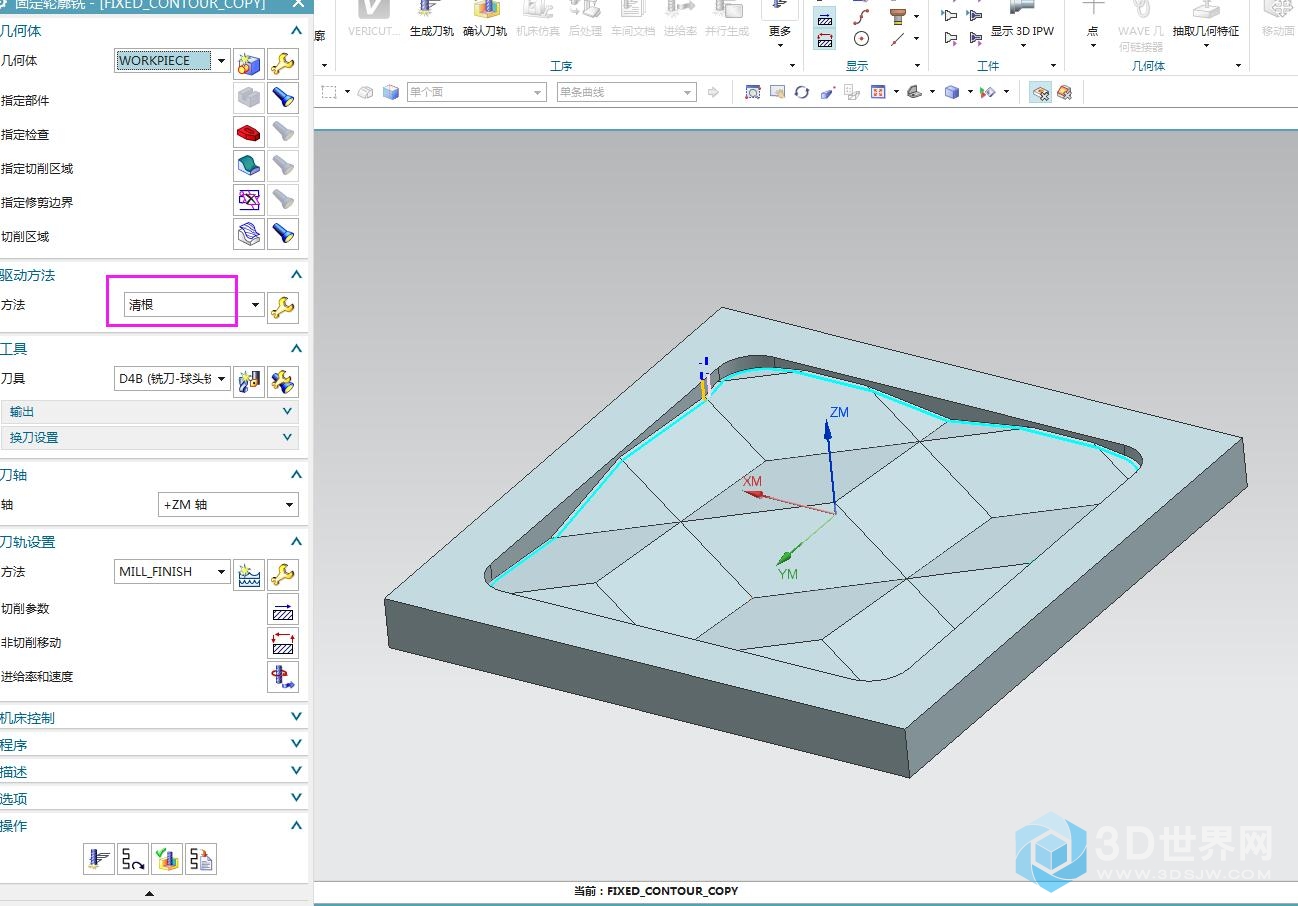This screenshot has width=1298, height=906.
Task: Click the rotate view toolbar icon
Action: (802, 92)
